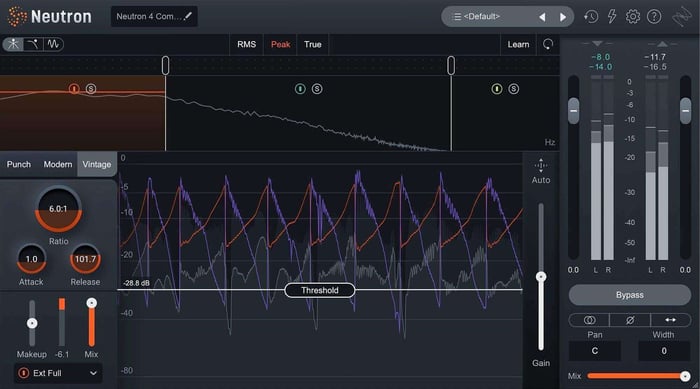This screenshot has width=700, height=389.
Task: Expand the Ext Full sidechain dropdown
Action: tap(93, 373)
